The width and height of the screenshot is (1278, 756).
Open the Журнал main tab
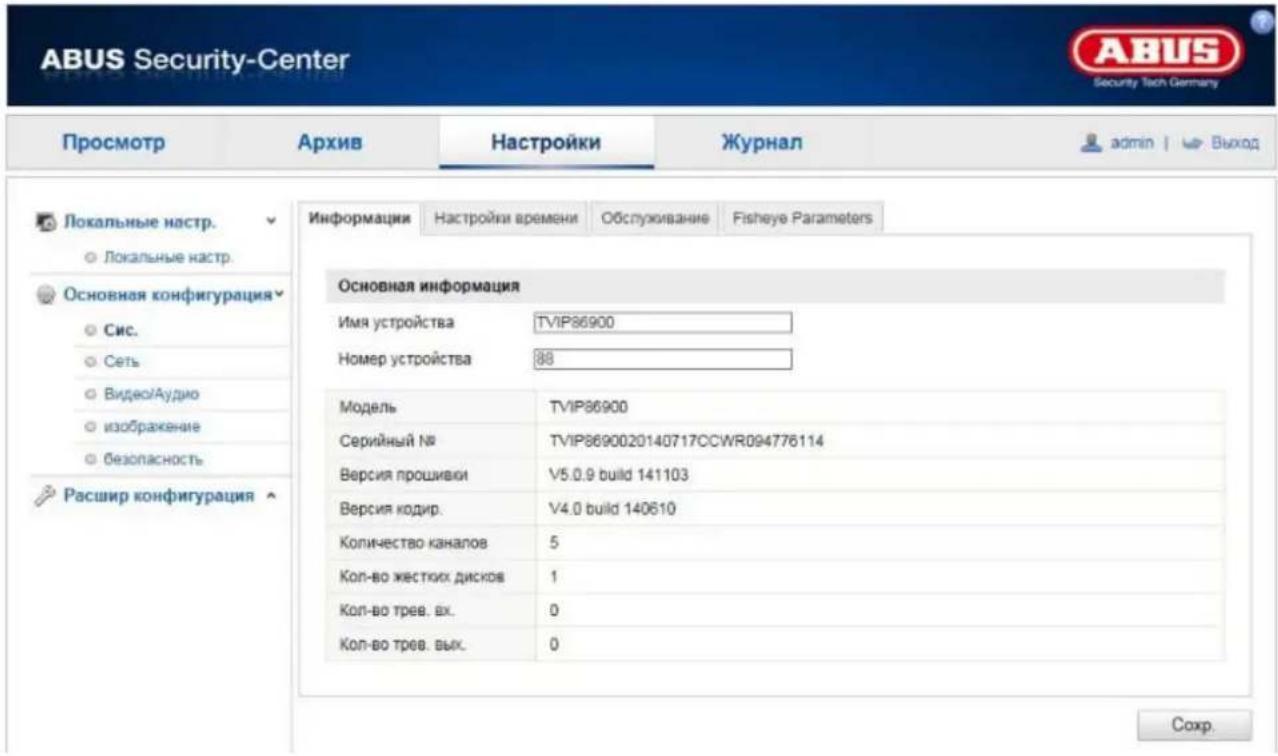click(762, 143)
